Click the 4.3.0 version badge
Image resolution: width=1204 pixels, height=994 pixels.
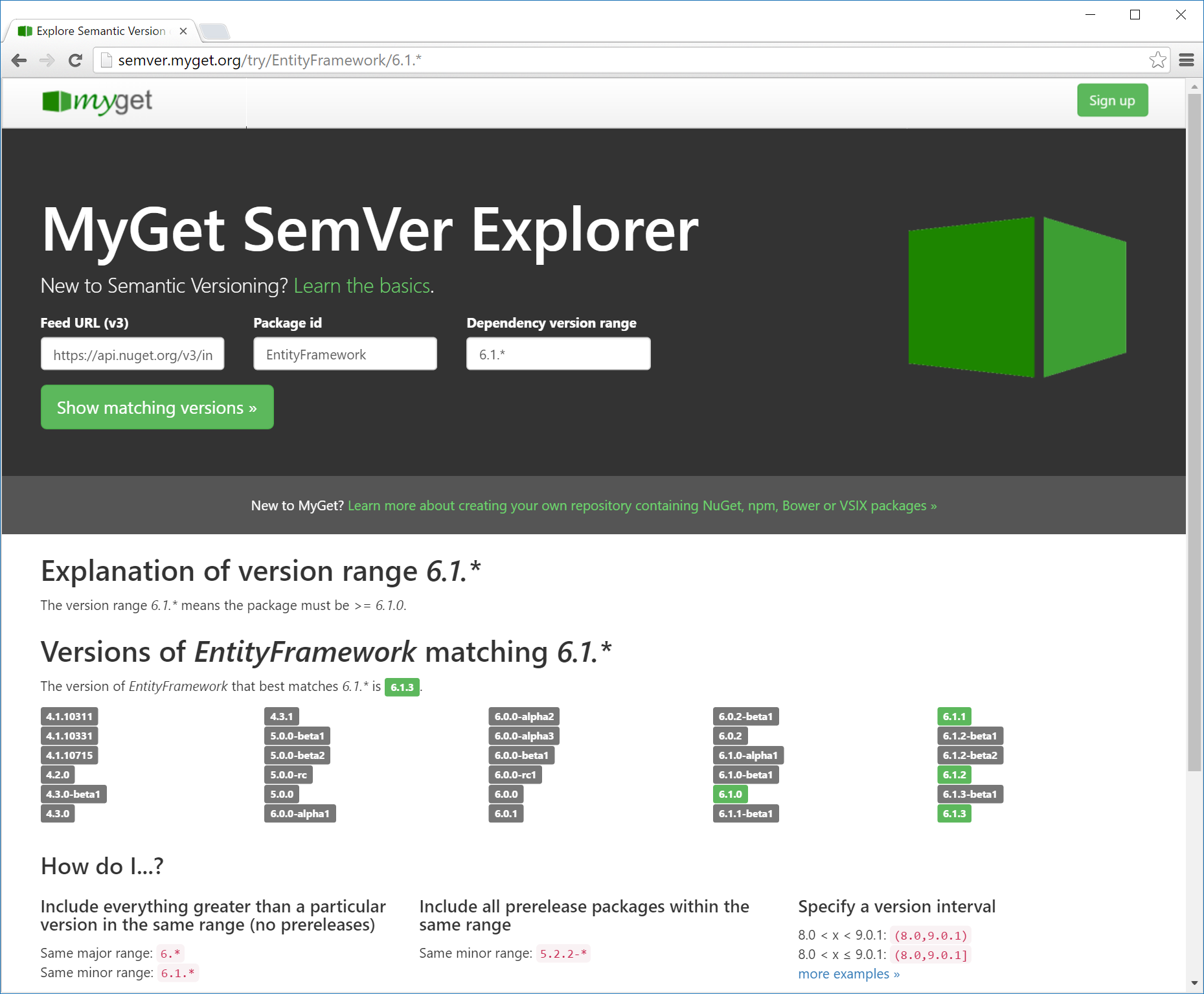[x=58, y=813]
